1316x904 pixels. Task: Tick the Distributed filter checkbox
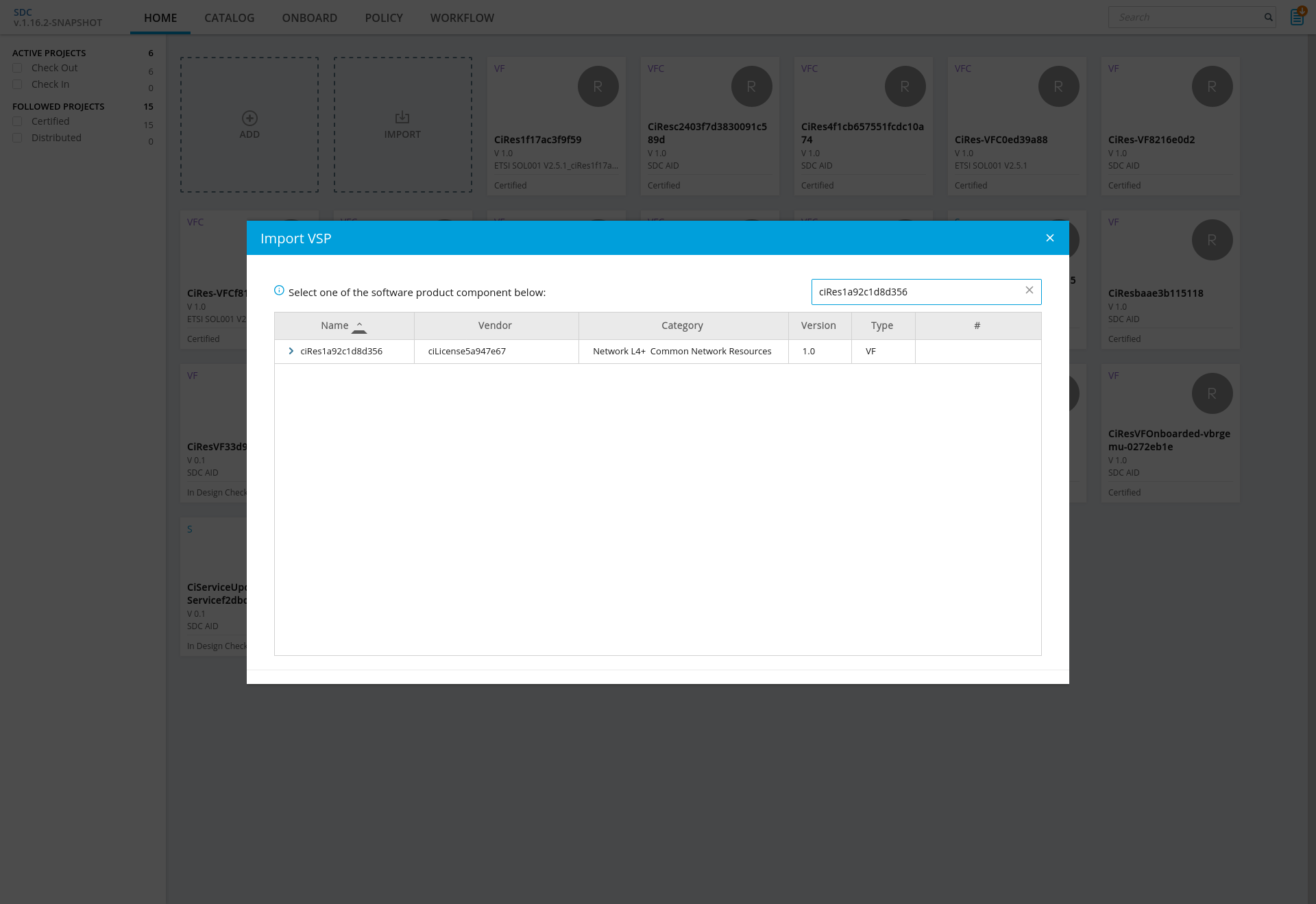(x=18, y=138)
